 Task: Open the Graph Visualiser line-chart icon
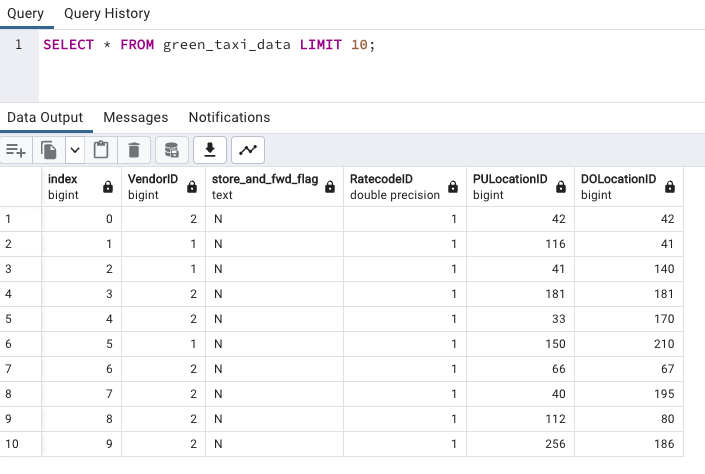pos(248,150)
